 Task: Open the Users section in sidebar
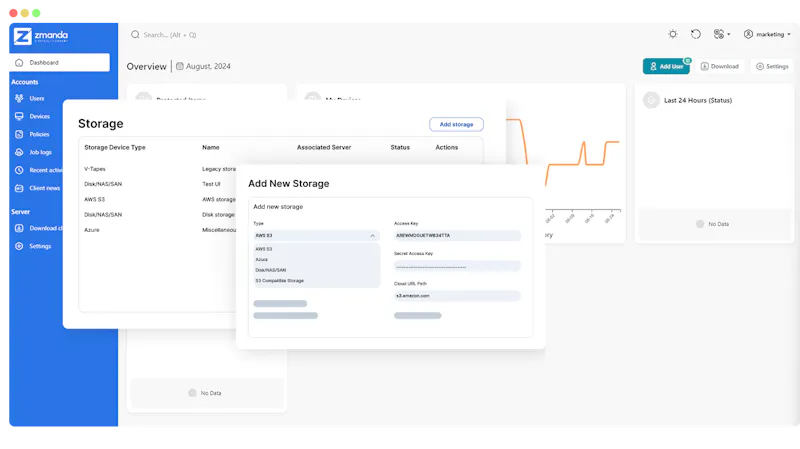click(x=37, y=98)
